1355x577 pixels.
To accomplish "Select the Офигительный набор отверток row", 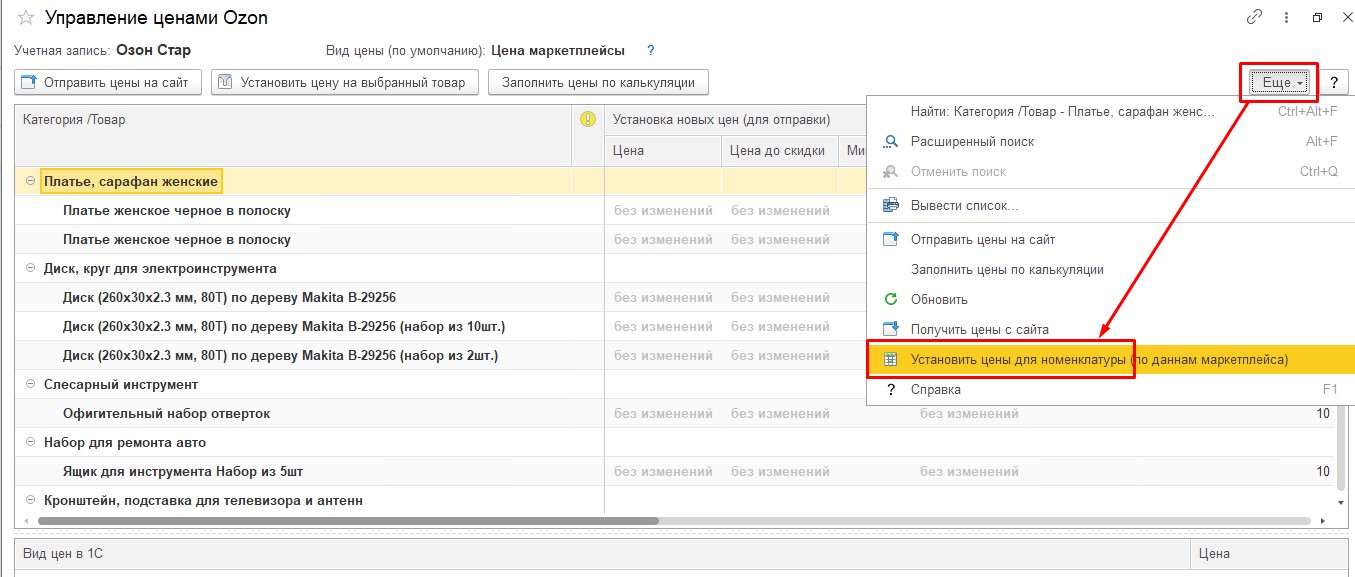I will click(x=166, y=414).
